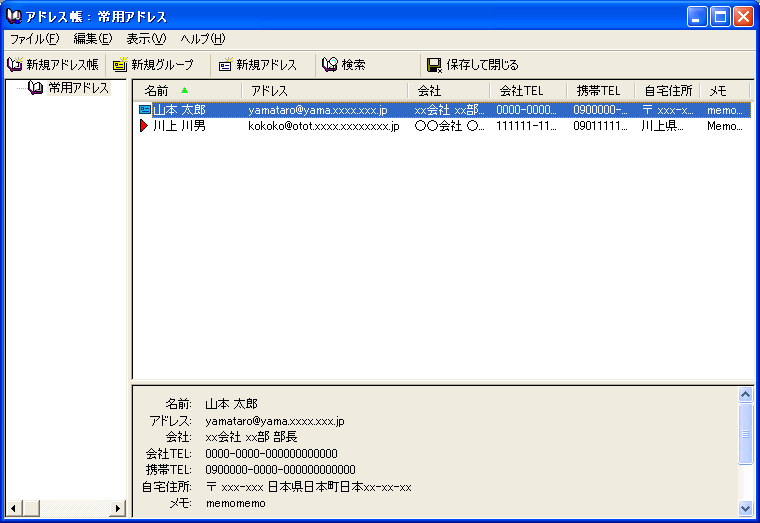Click the 新規グループ toolbar icon
760x523 pixels.
tap(120, 65)
